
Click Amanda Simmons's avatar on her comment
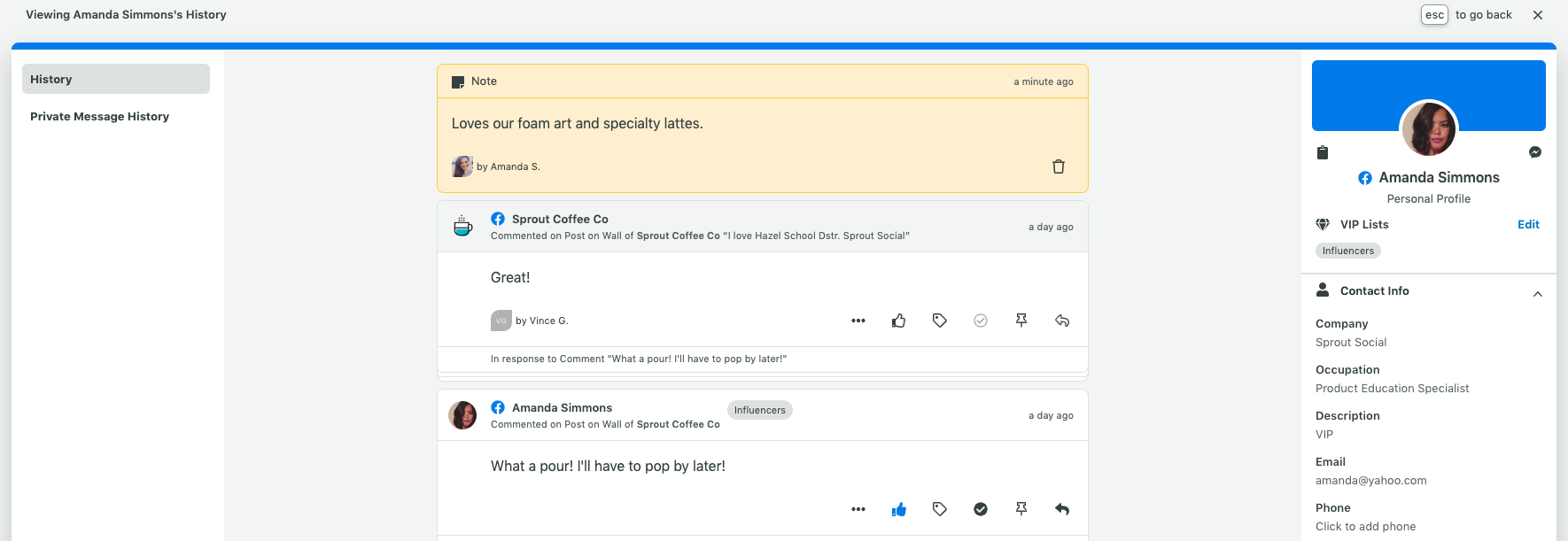pyautogui.click(x=462, y=414)
